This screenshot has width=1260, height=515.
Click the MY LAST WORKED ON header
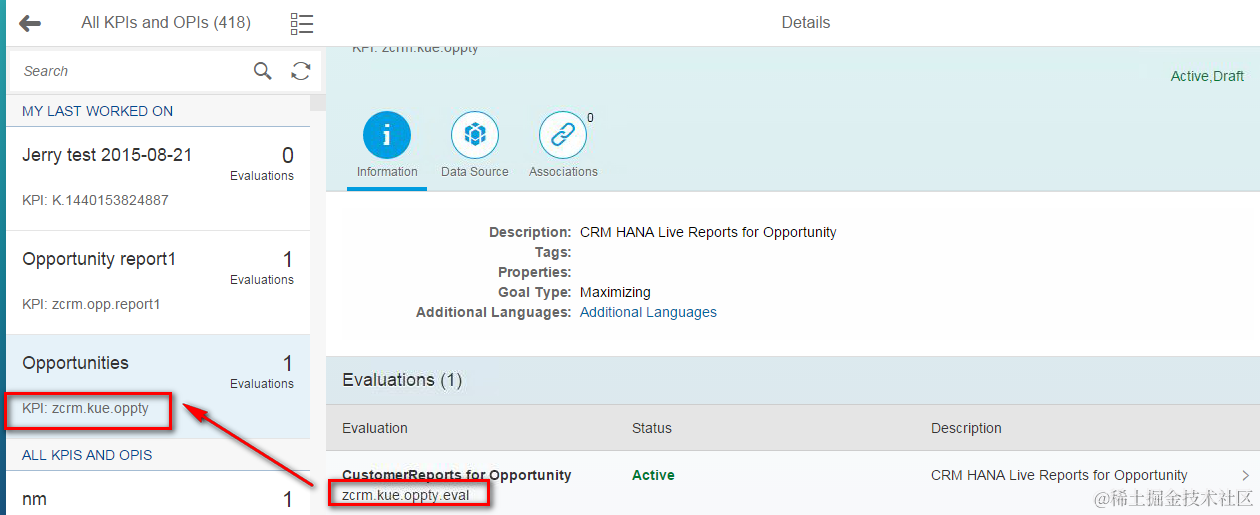coord(97,111)
